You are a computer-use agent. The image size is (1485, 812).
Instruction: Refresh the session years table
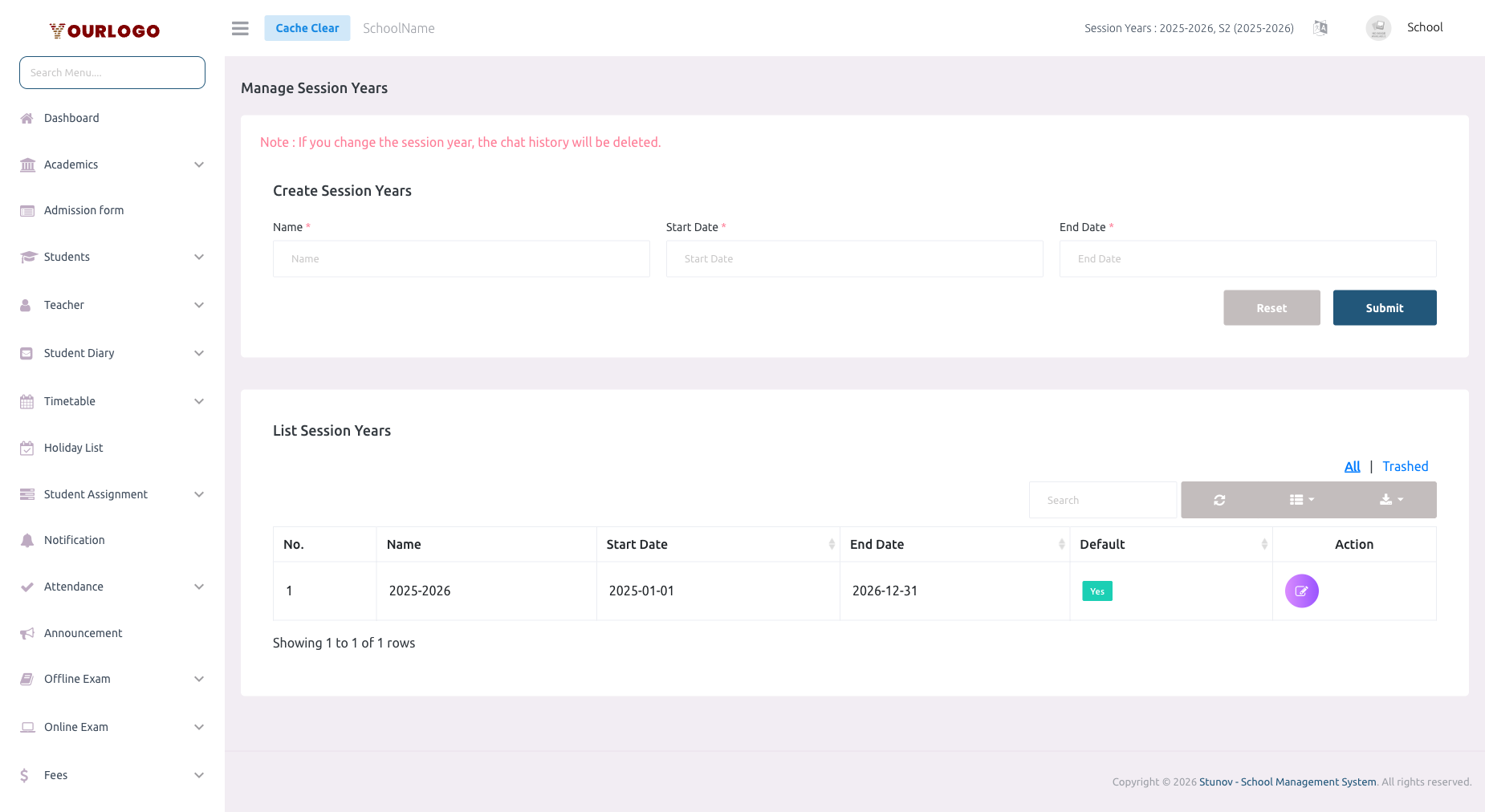tap(1219, 499)
